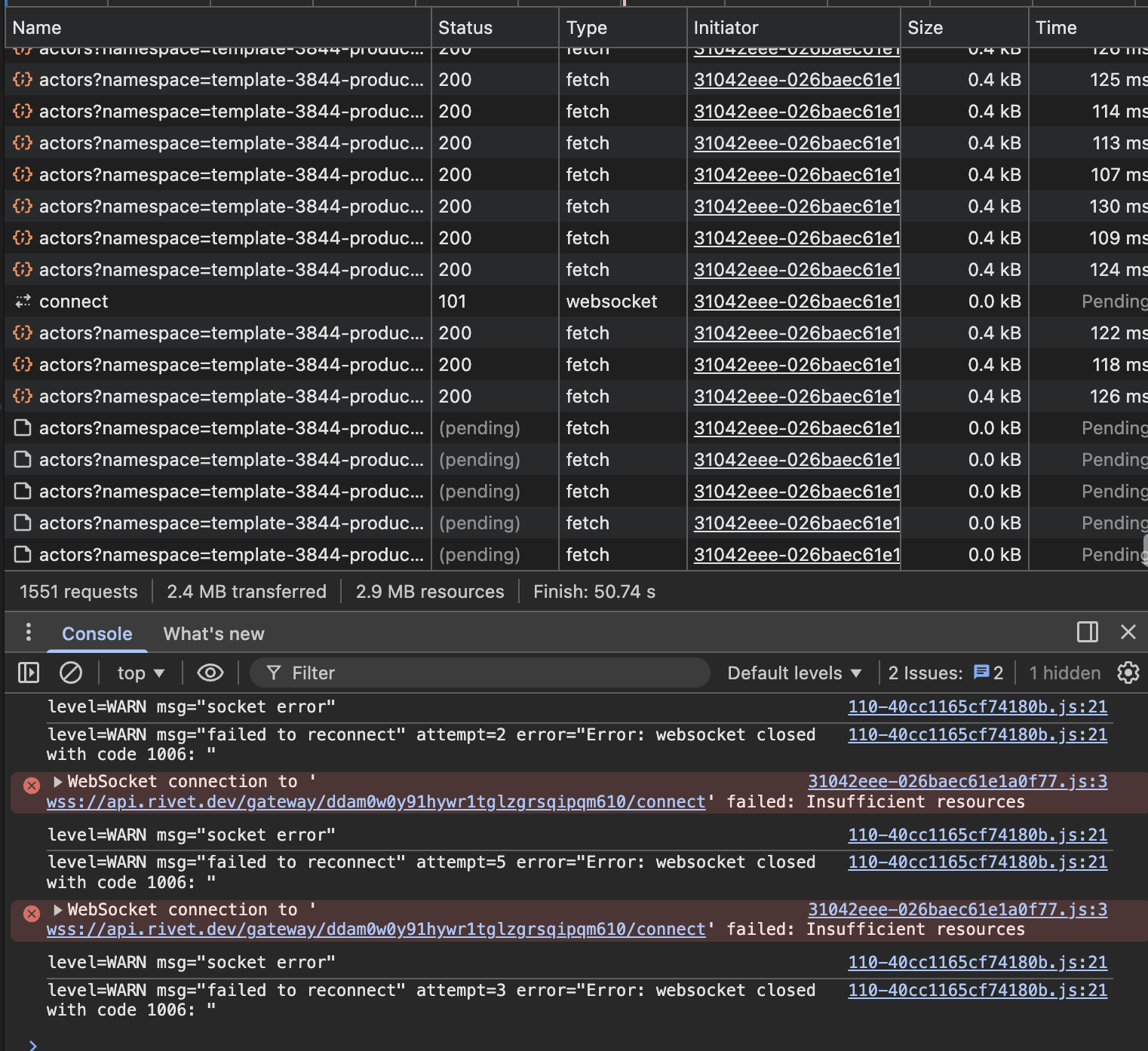
Task: Toggle the drawer dock side icon
Action: tap(1087, 633)
